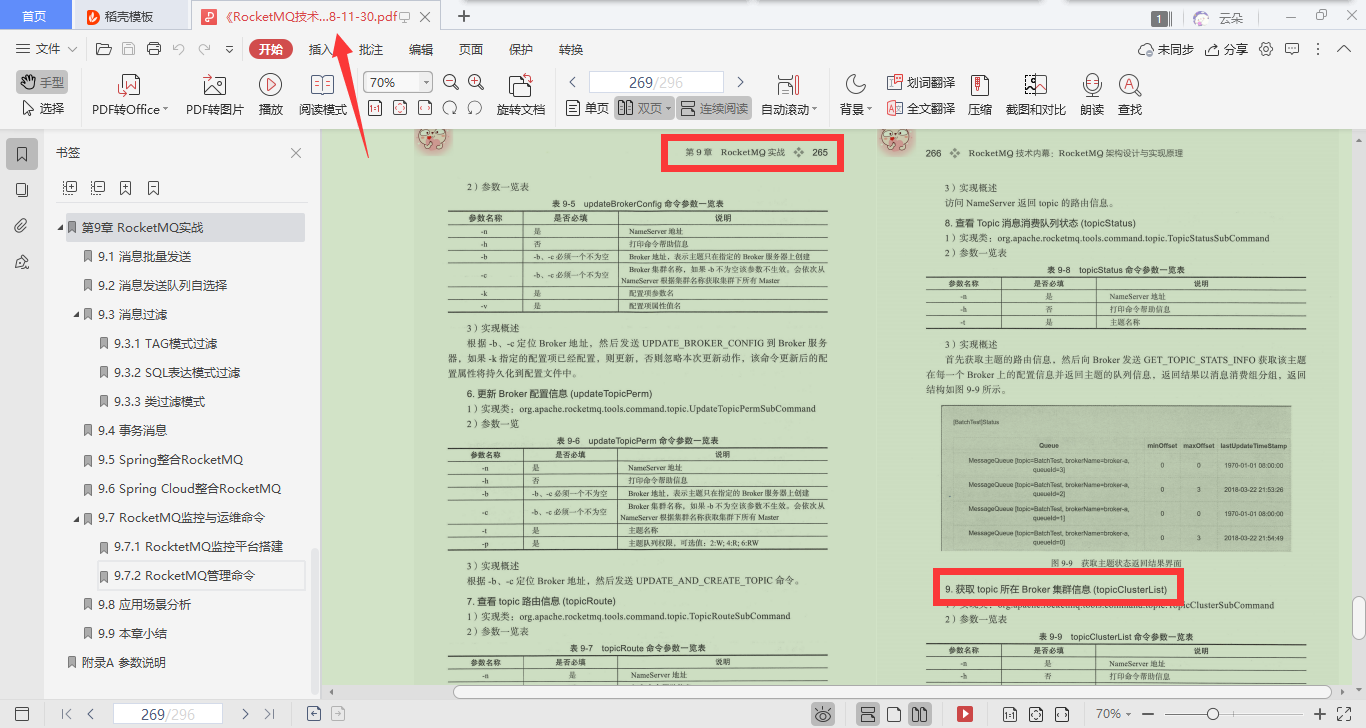This screenshot has width=1366, height=728.
Task: Open the 压缩 compress tool
Action: (x=980, y=96)
